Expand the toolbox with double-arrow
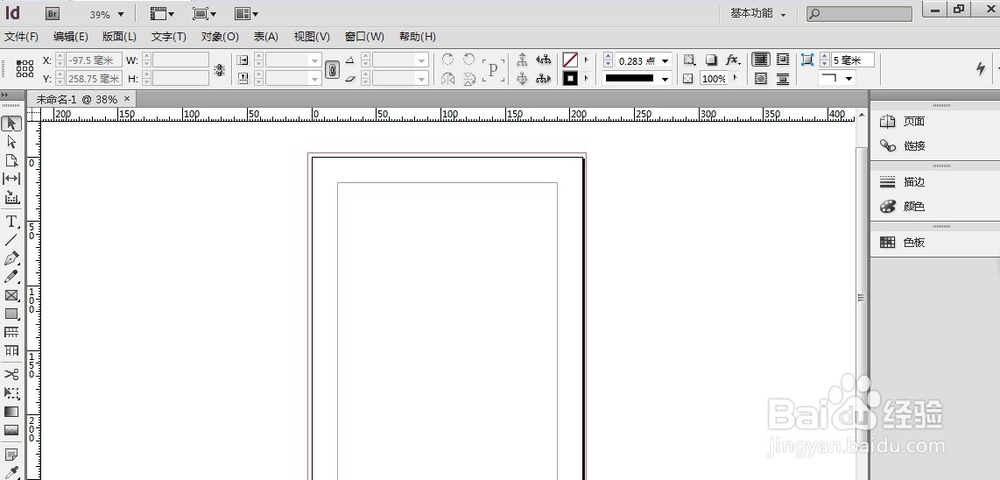Viewport: 1000px width, 480px height. tap(5, 95)
